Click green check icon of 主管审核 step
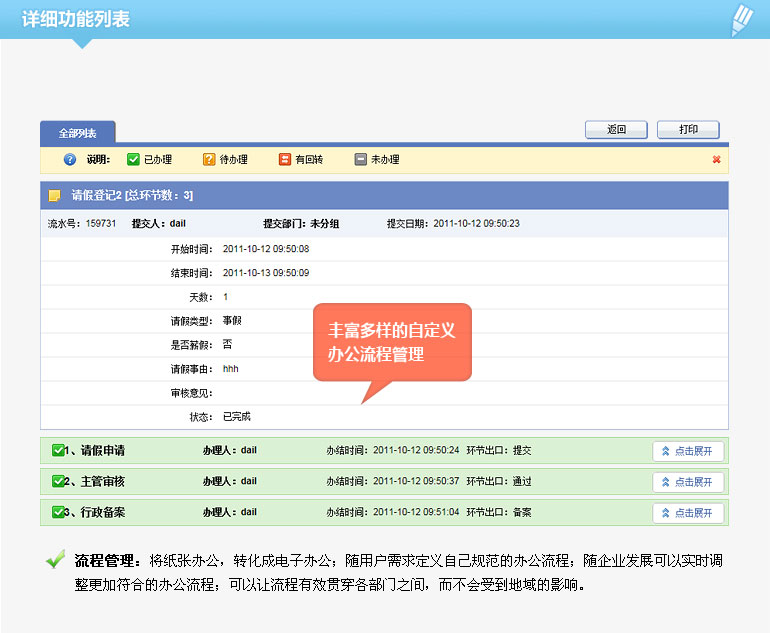Image resolution: width=770 pixels, height=633 pixels. pyautogui.click(x=58, y=481)
